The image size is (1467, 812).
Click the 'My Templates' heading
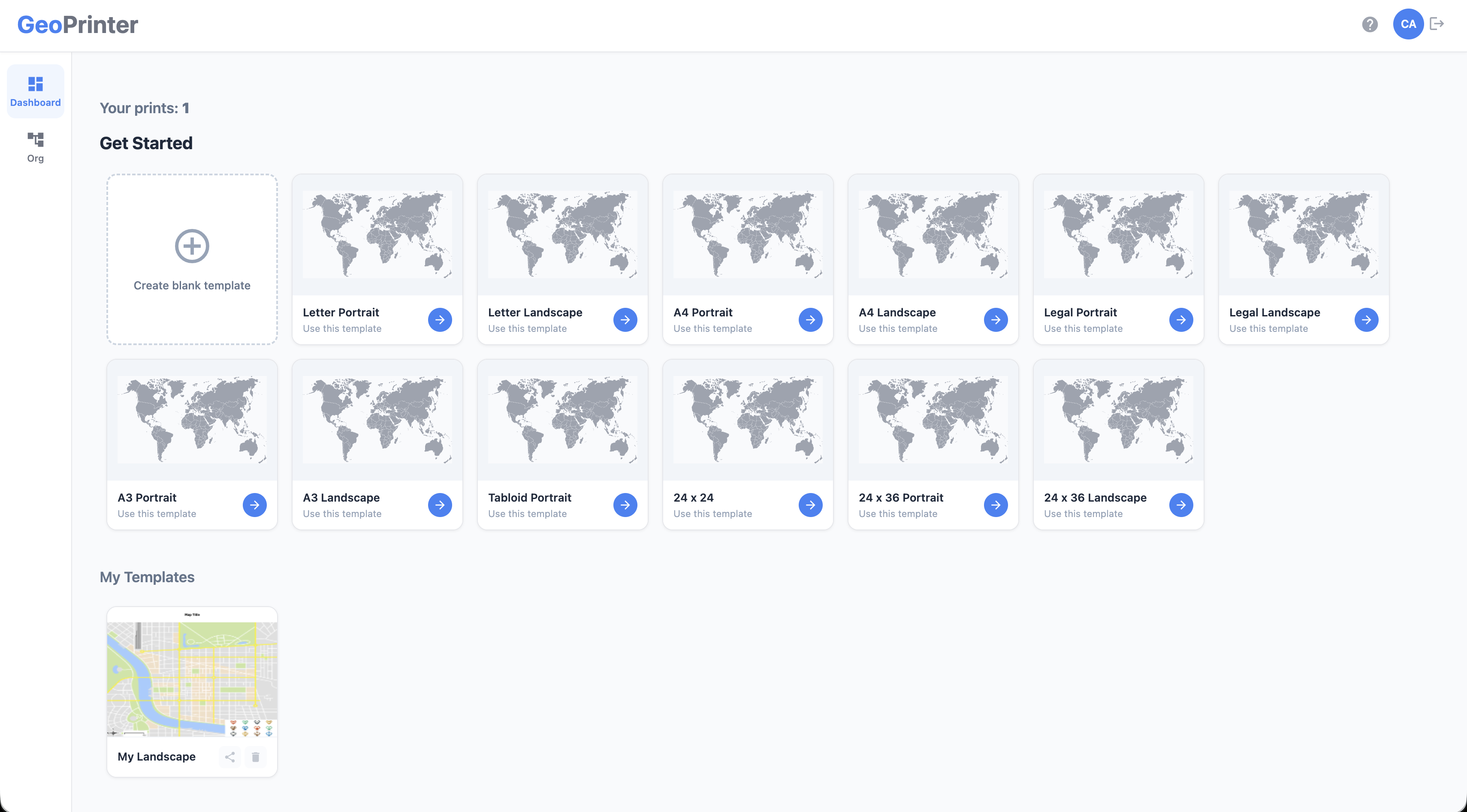147,577
